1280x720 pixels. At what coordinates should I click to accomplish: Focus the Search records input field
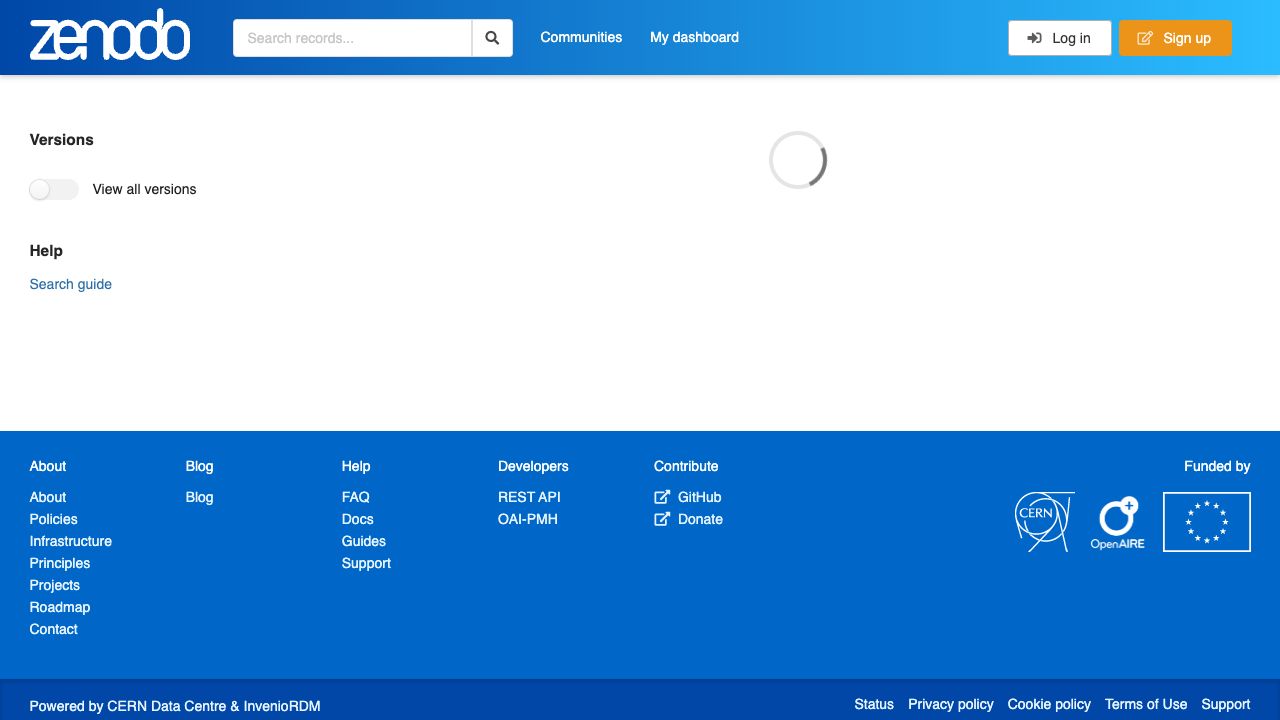click(x=352, y=38)
